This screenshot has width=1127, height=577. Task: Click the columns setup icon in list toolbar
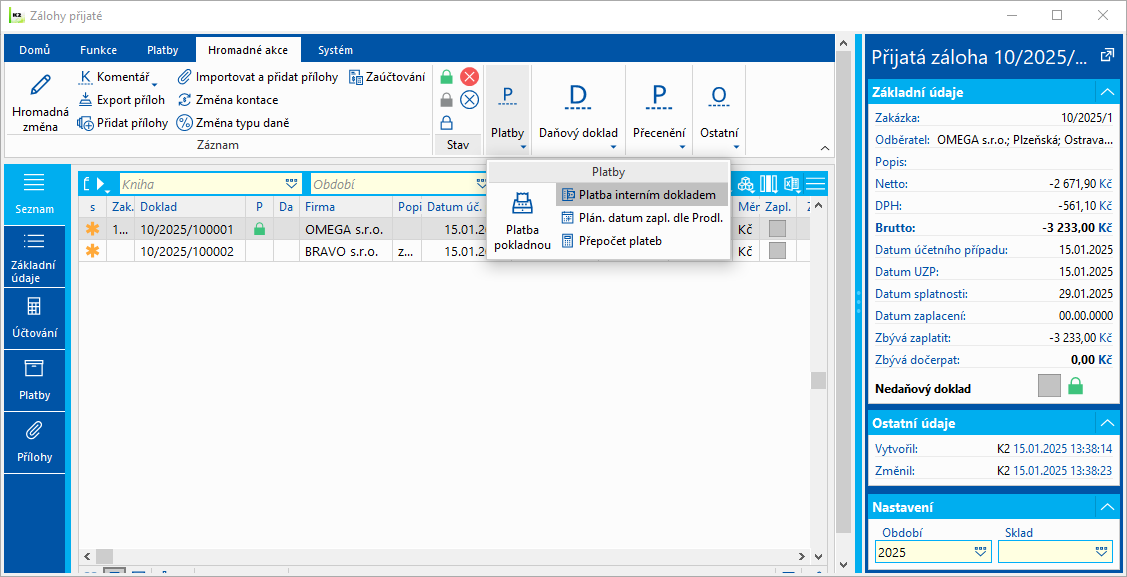point(769,184)
